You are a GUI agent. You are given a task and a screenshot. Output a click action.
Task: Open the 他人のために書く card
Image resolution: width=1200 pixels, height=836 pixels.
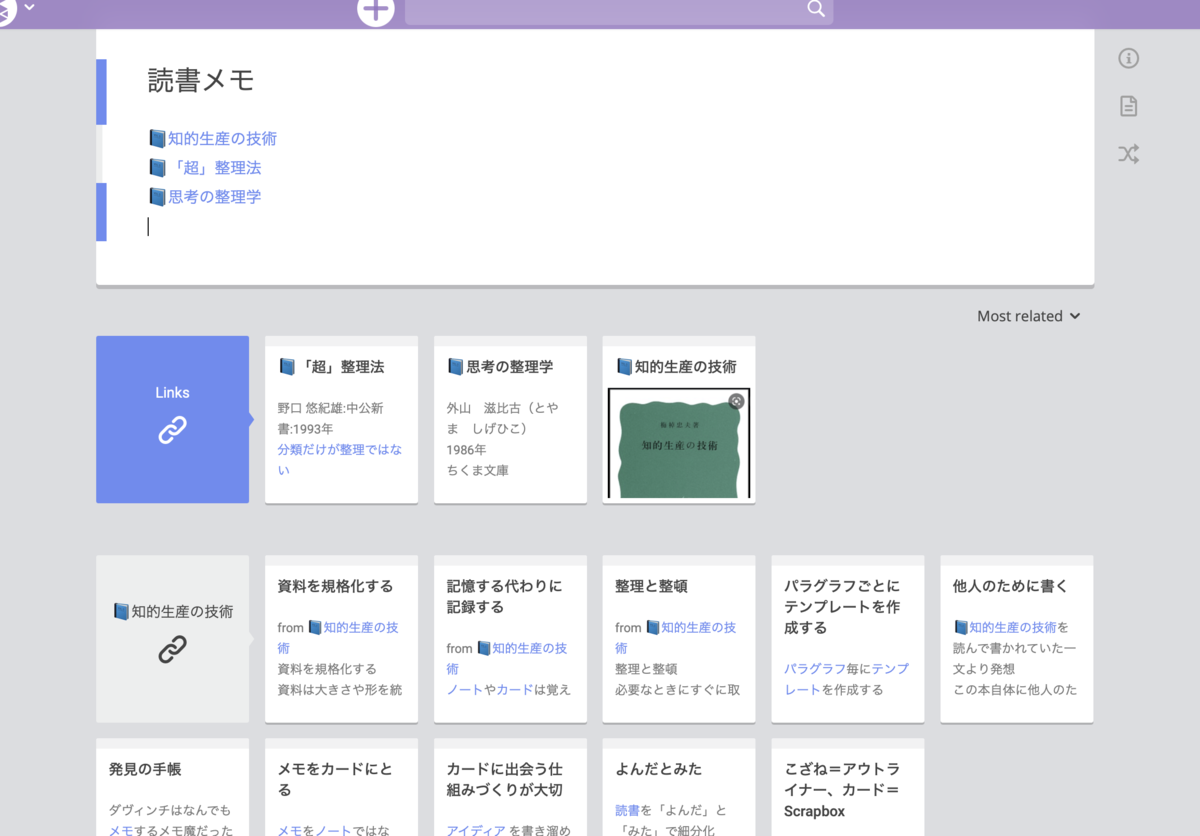click(x=1017, y=639)
